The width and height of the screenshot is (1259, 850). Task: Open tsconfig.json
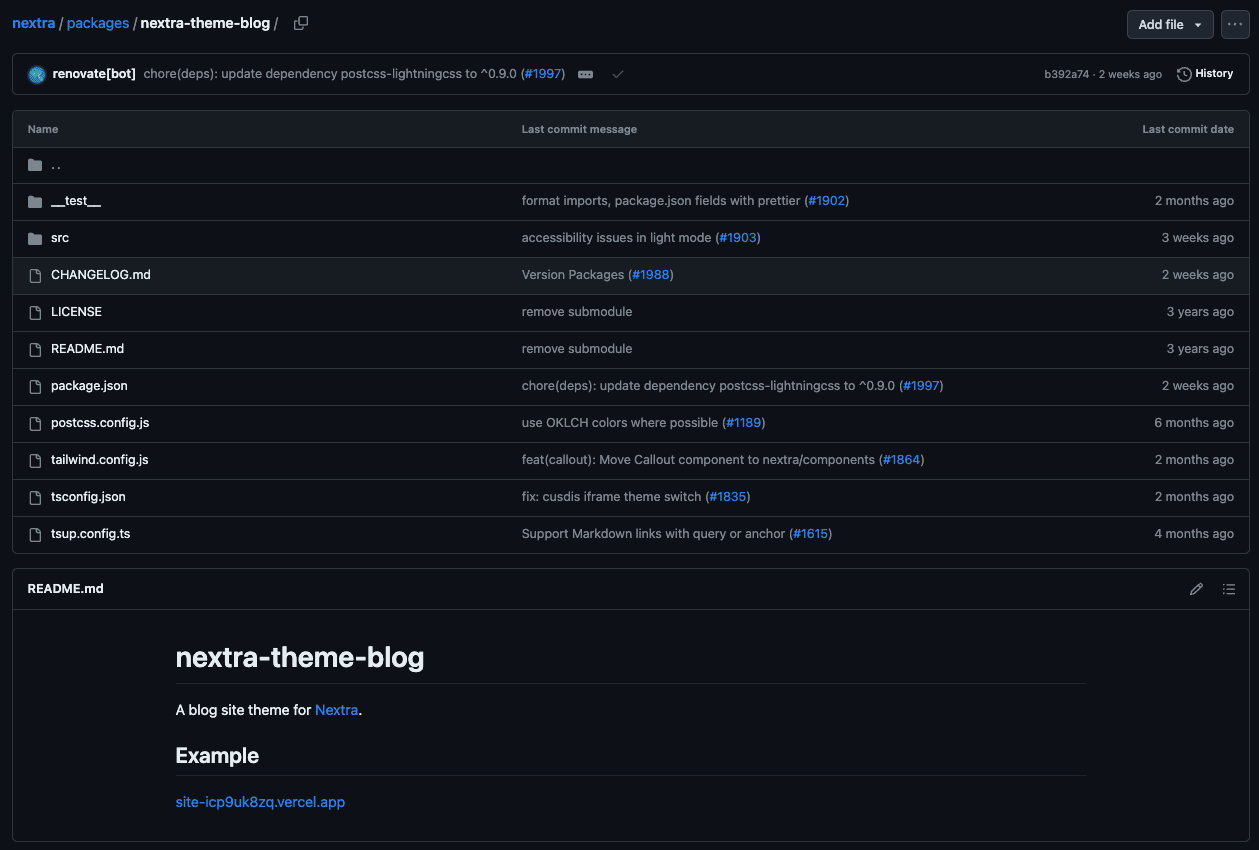(x=88, y=497)
